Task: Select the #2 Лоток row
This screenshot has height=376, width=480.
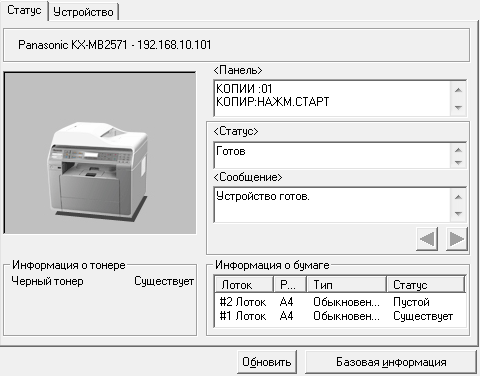Action: [340, 302]
